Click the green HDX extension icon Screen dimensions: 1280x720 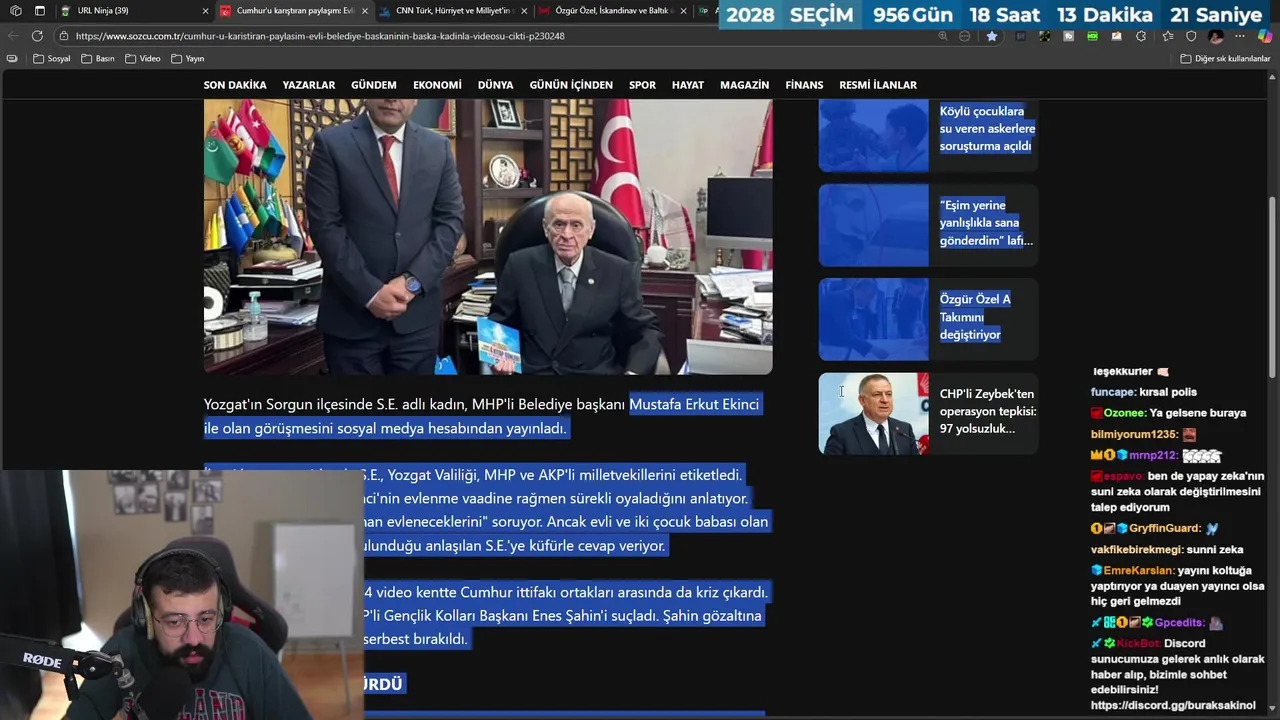[x=1092, y=36]
